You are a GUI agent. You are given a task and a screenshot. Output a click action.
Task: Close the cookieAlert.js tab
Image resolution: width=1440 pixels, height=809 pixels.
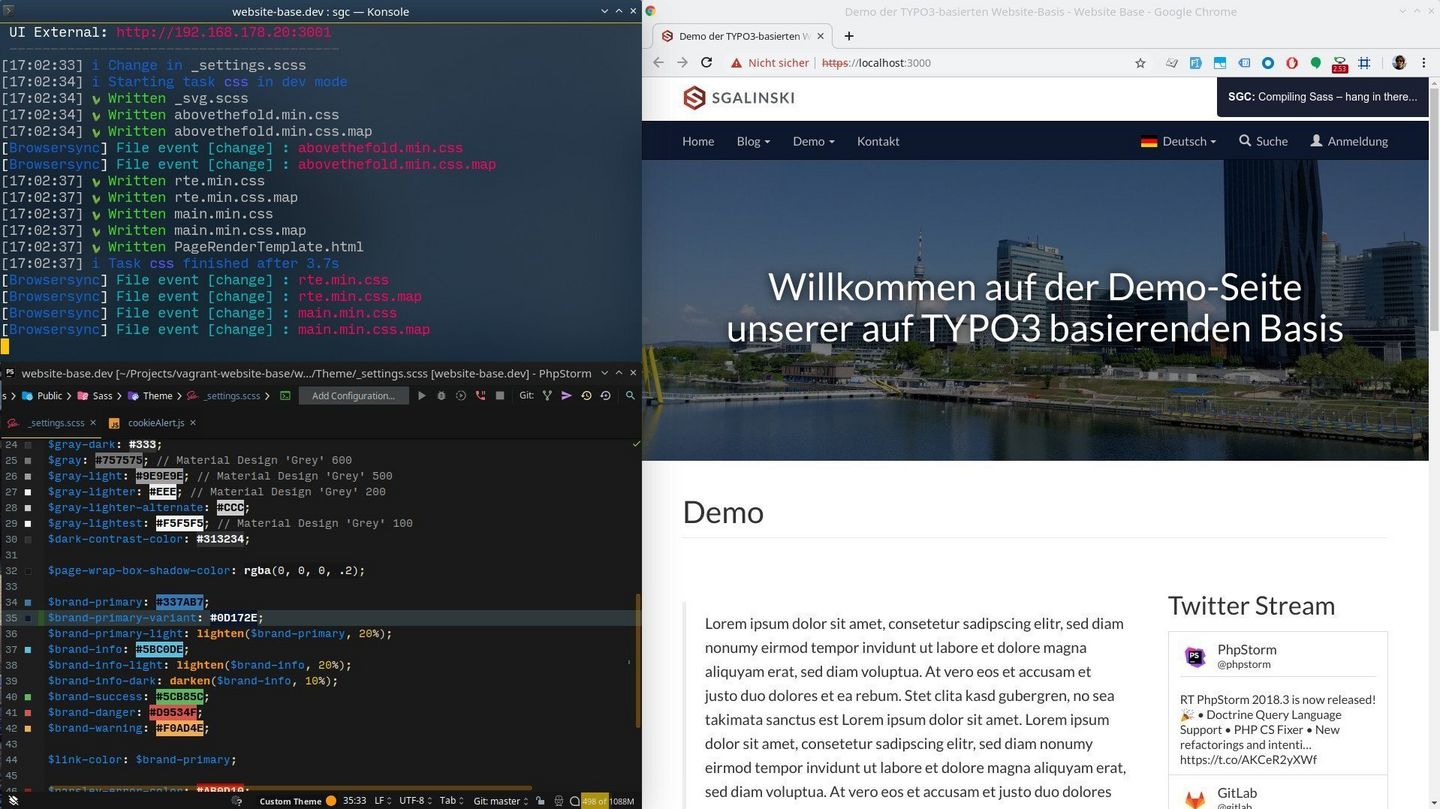[x=193, y=423]
